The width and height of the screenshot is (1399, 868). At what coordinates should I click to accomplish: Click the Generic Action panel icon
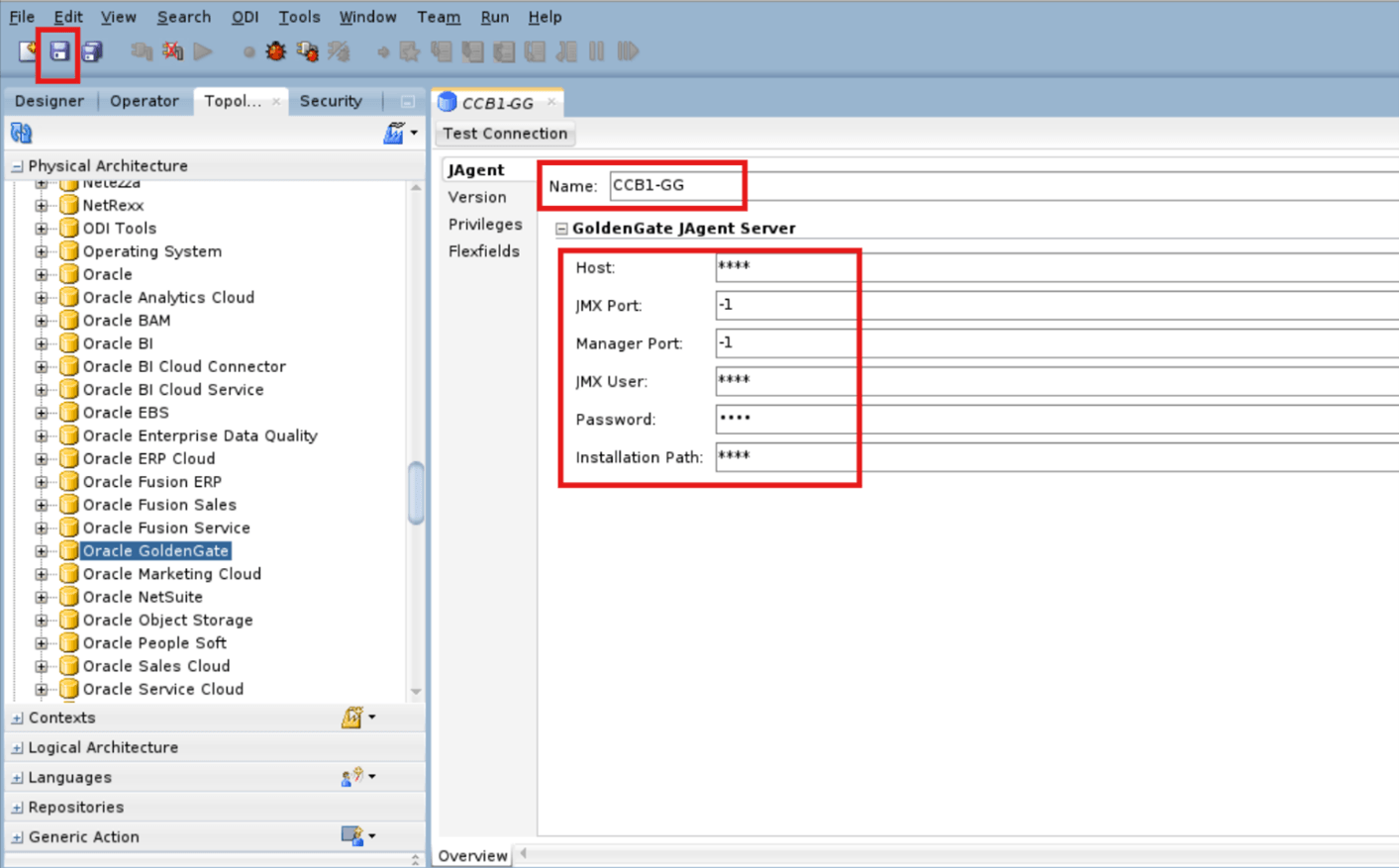click(352, 835)
